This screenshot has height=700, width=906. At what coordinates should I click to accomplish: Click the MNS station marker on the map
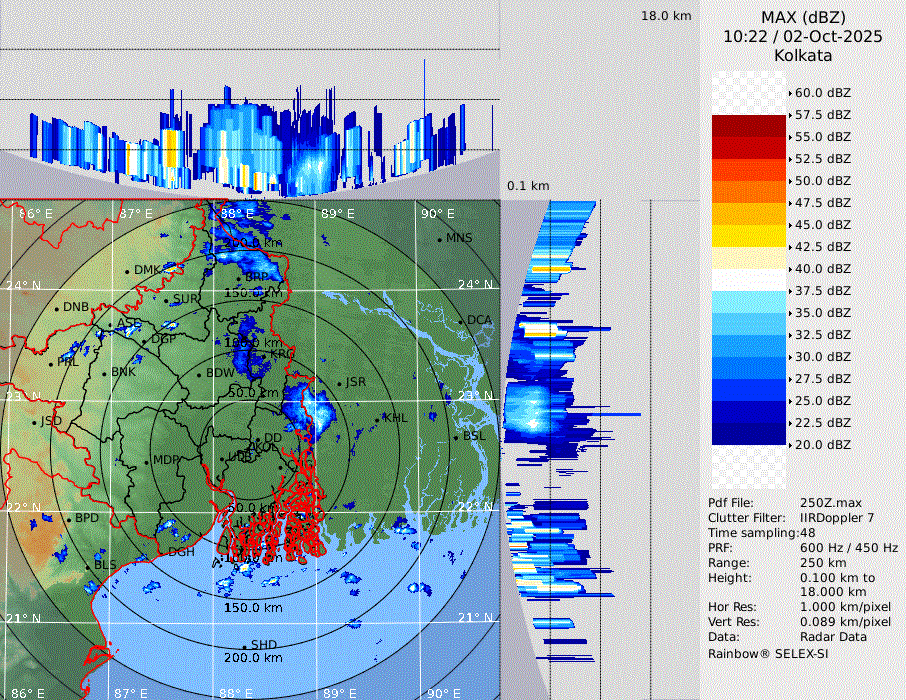tap(439, 239)
